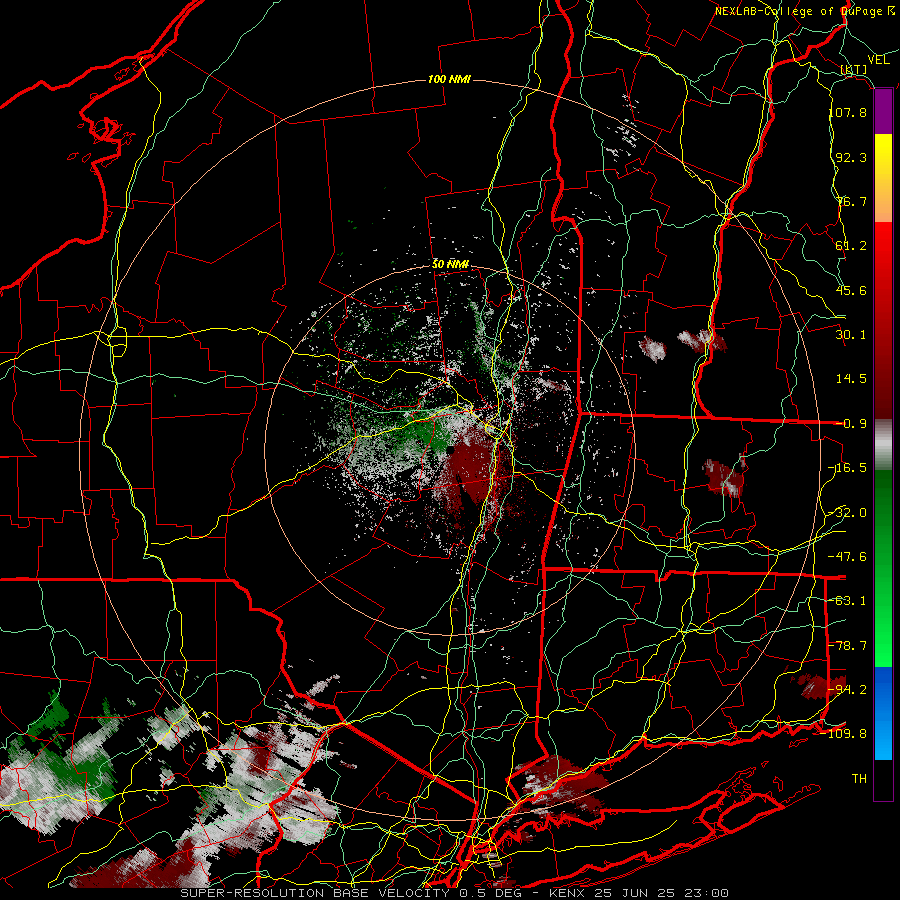Pick the gray near-zero segment of color bar
This screenshot has height=900, width=900.
pyautogui.click(x=883, y=445)
